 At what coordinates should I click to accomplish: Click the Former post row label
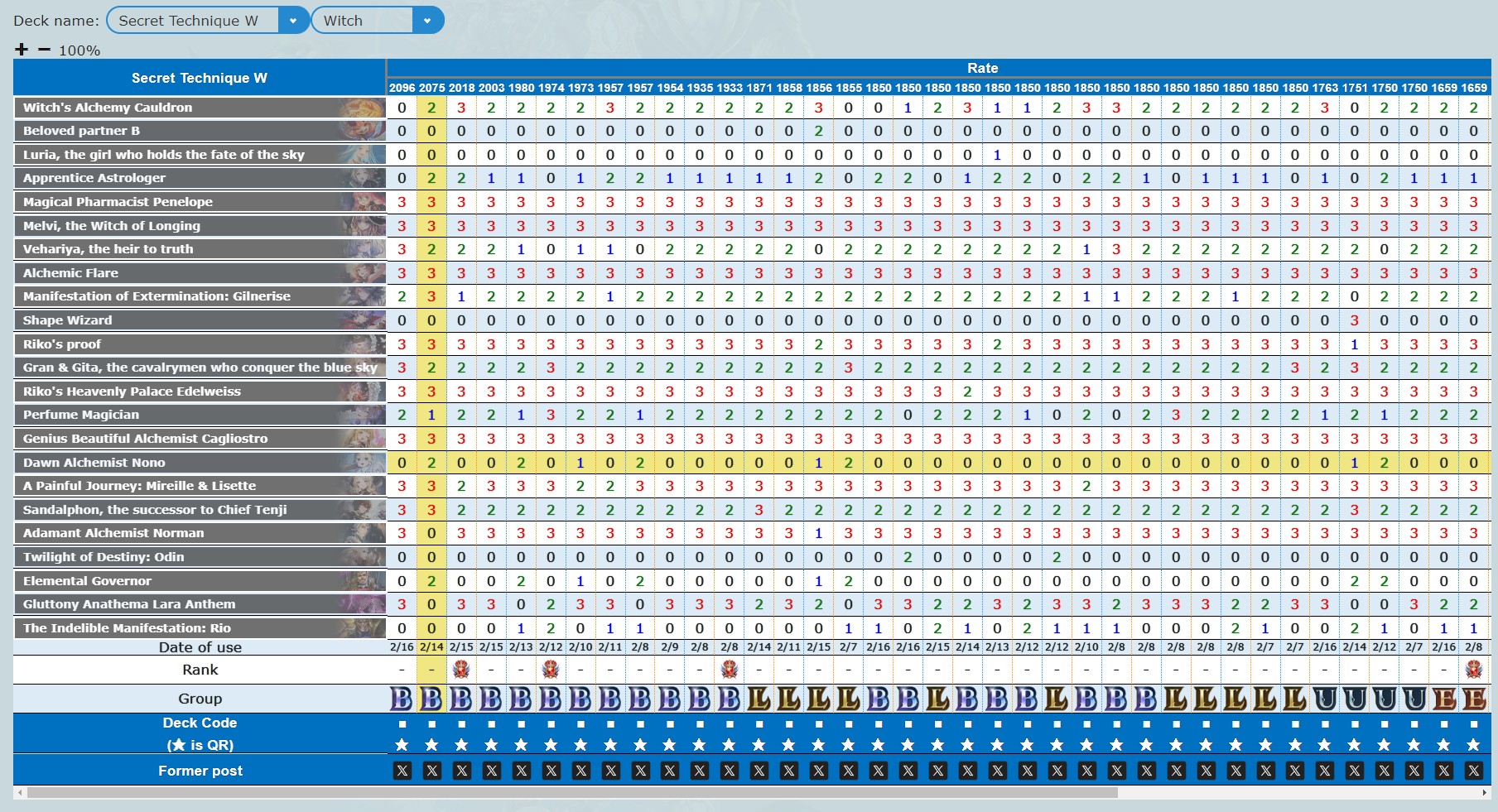(x=200, y=771)
